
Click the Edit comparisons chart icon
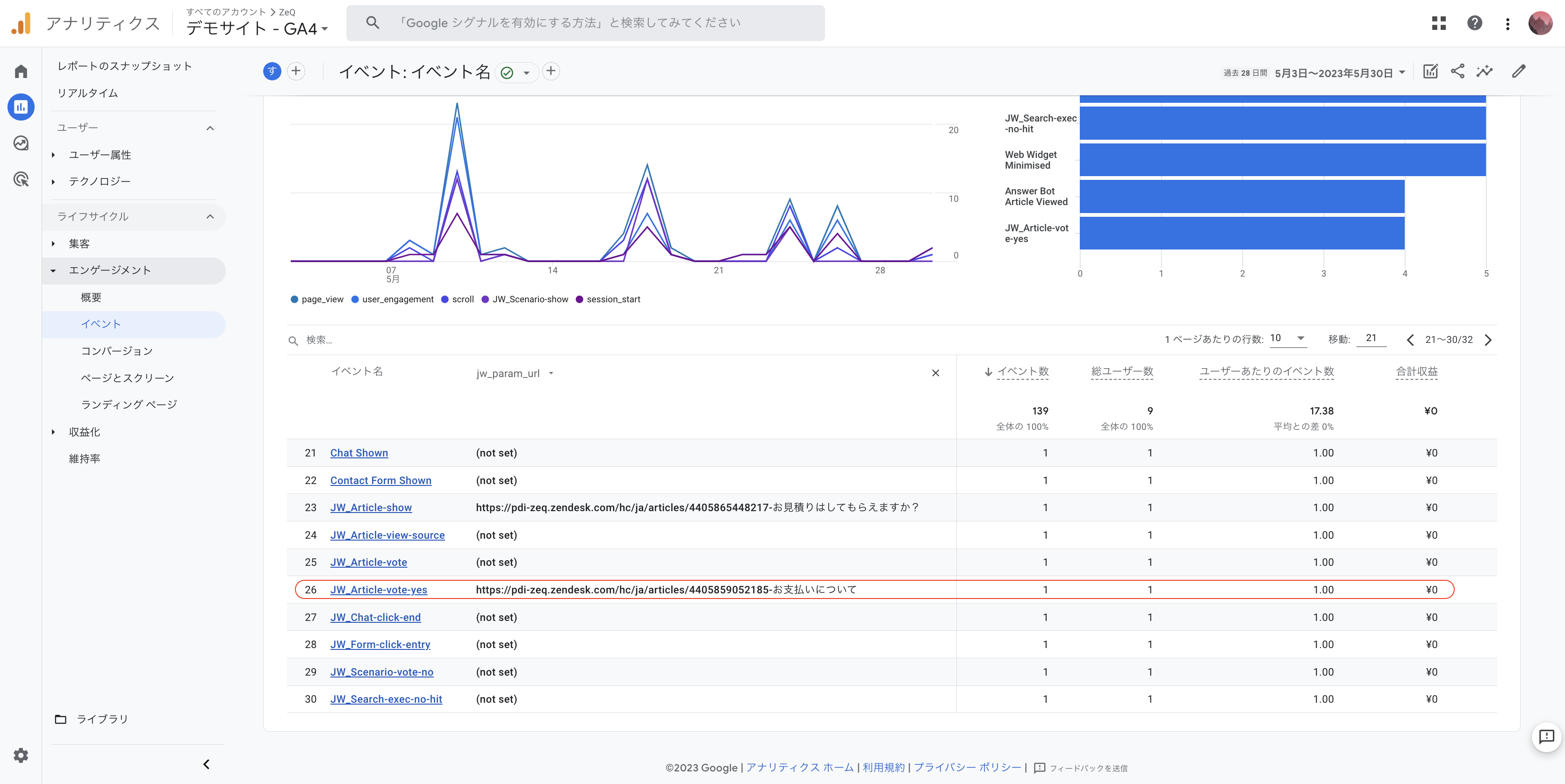pos(1430,71)
